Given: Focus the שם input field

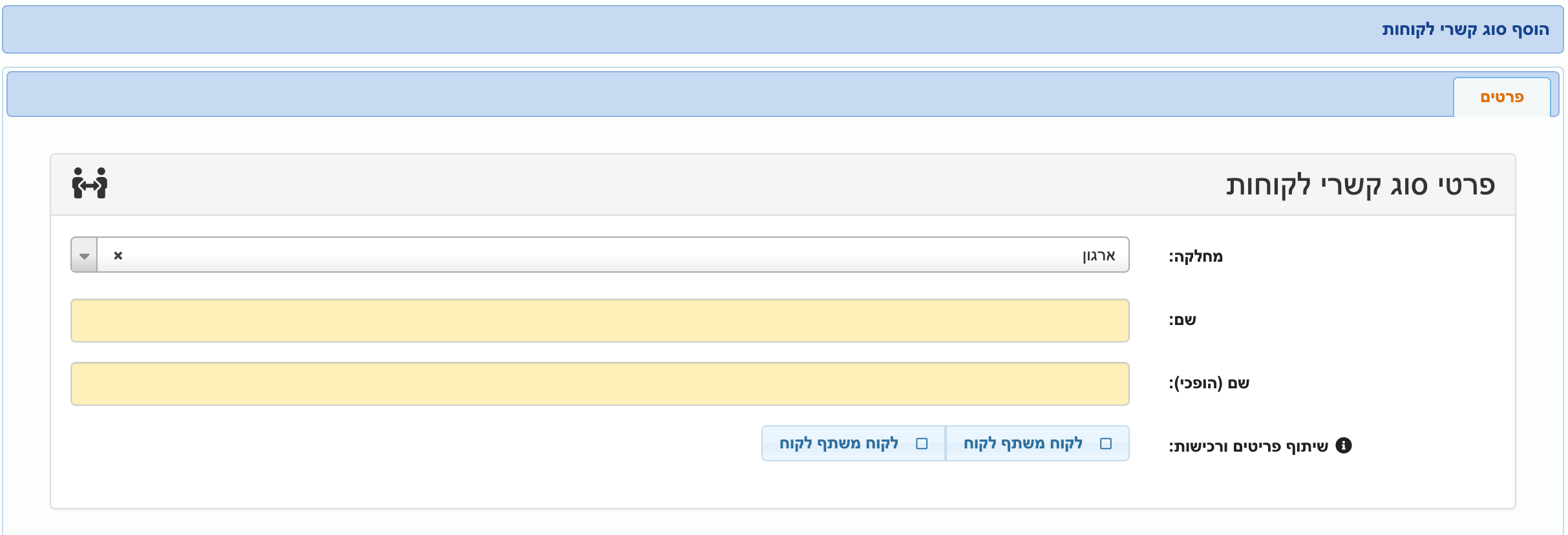Looking at the screenshot, I should point(600,320).
